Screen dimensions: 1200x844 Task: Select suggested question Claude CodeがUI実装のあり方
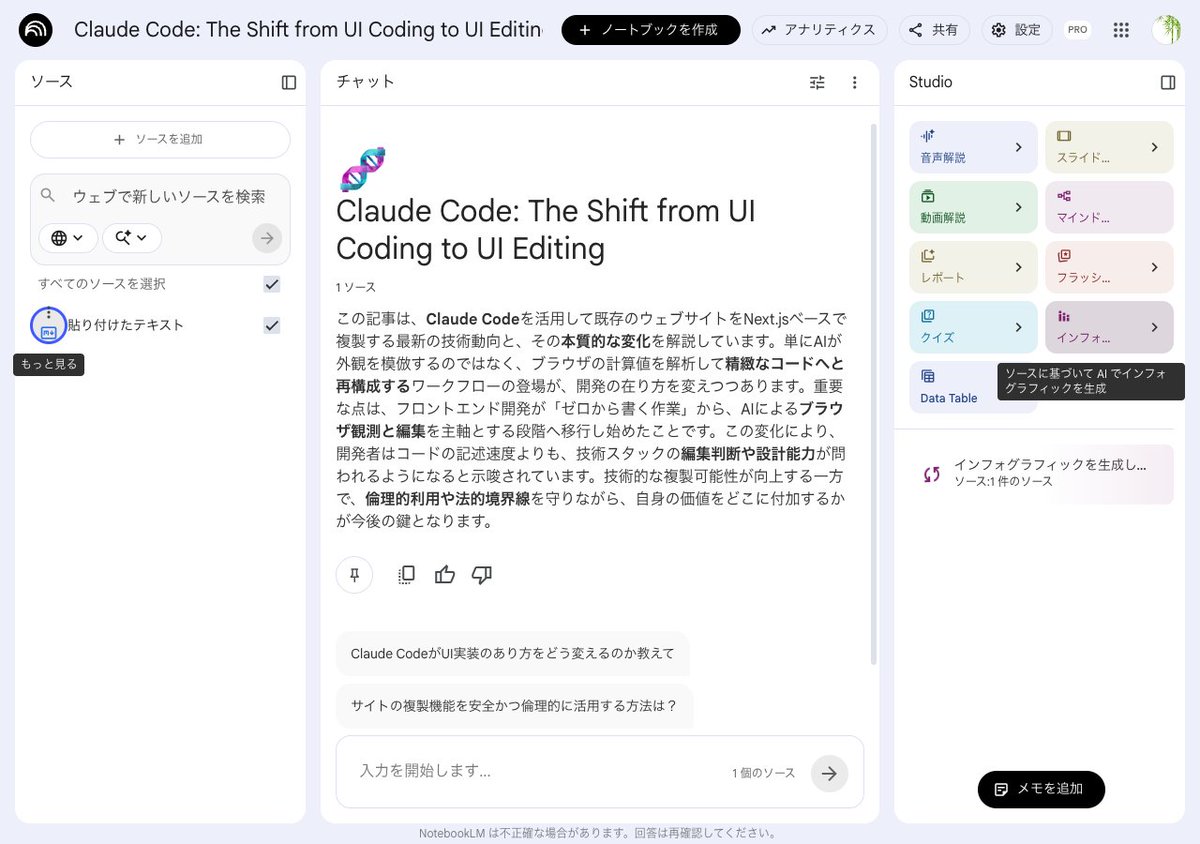pos(513,653)
